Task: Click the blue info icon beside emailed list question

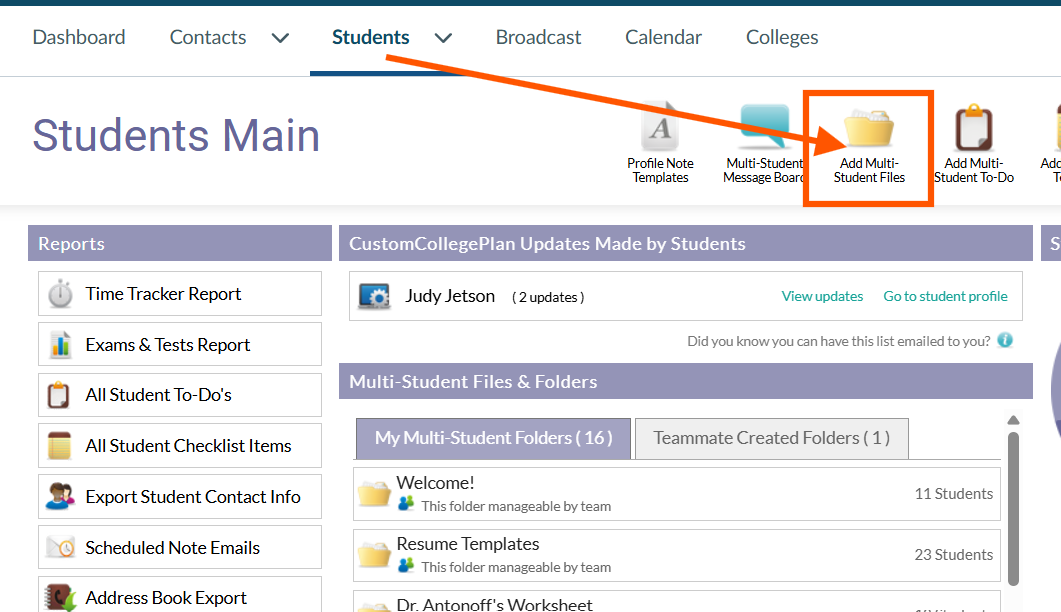Action: coord(1005,341)
